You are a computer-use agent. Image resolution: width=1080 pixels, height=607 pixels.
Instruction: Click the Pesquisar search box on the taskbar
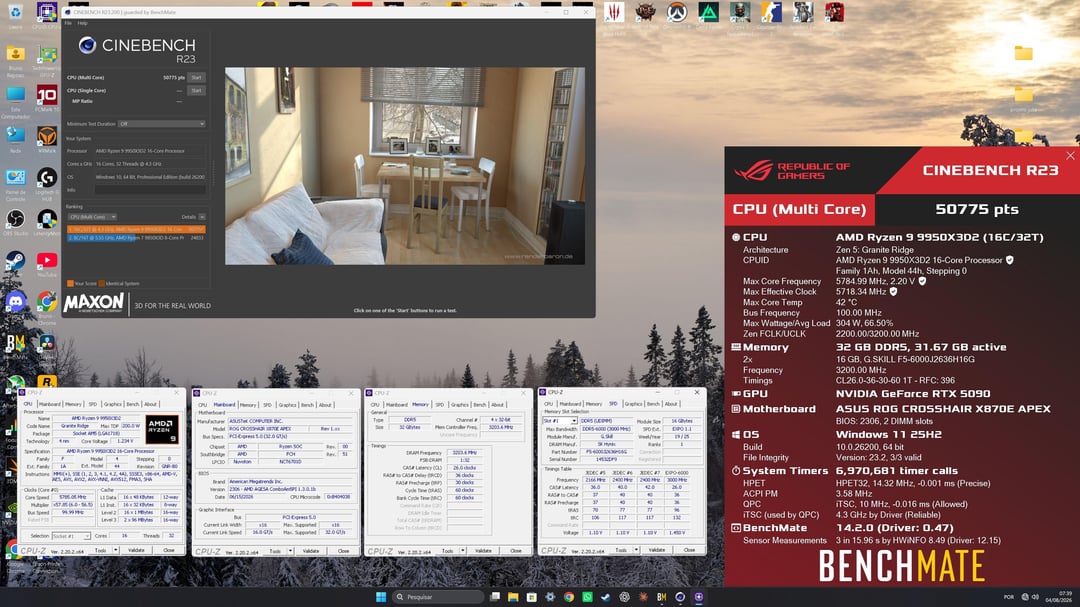[438, 597]
